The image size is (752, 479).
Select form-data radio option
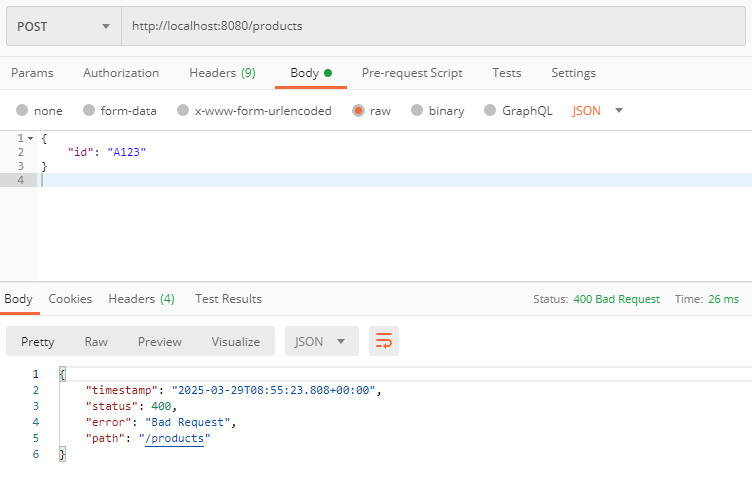[x=89, y=110]
